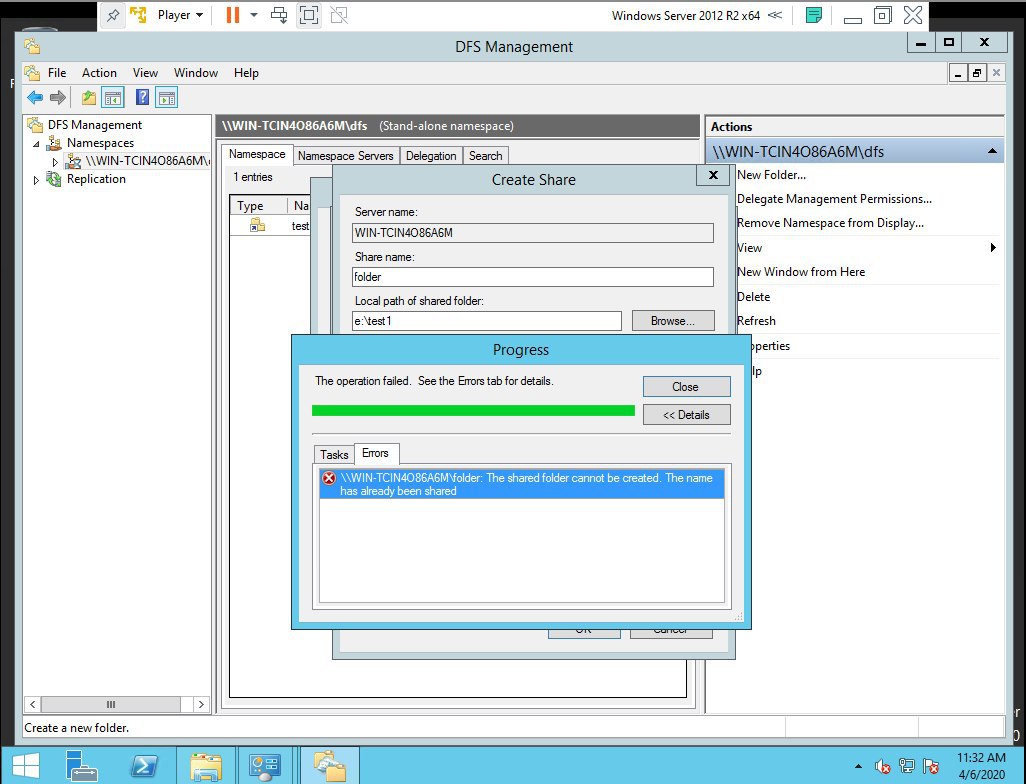This screenshot has width=1026, height=784.
Task: Select the red error icon entry
Action: [x=329, y=478]
